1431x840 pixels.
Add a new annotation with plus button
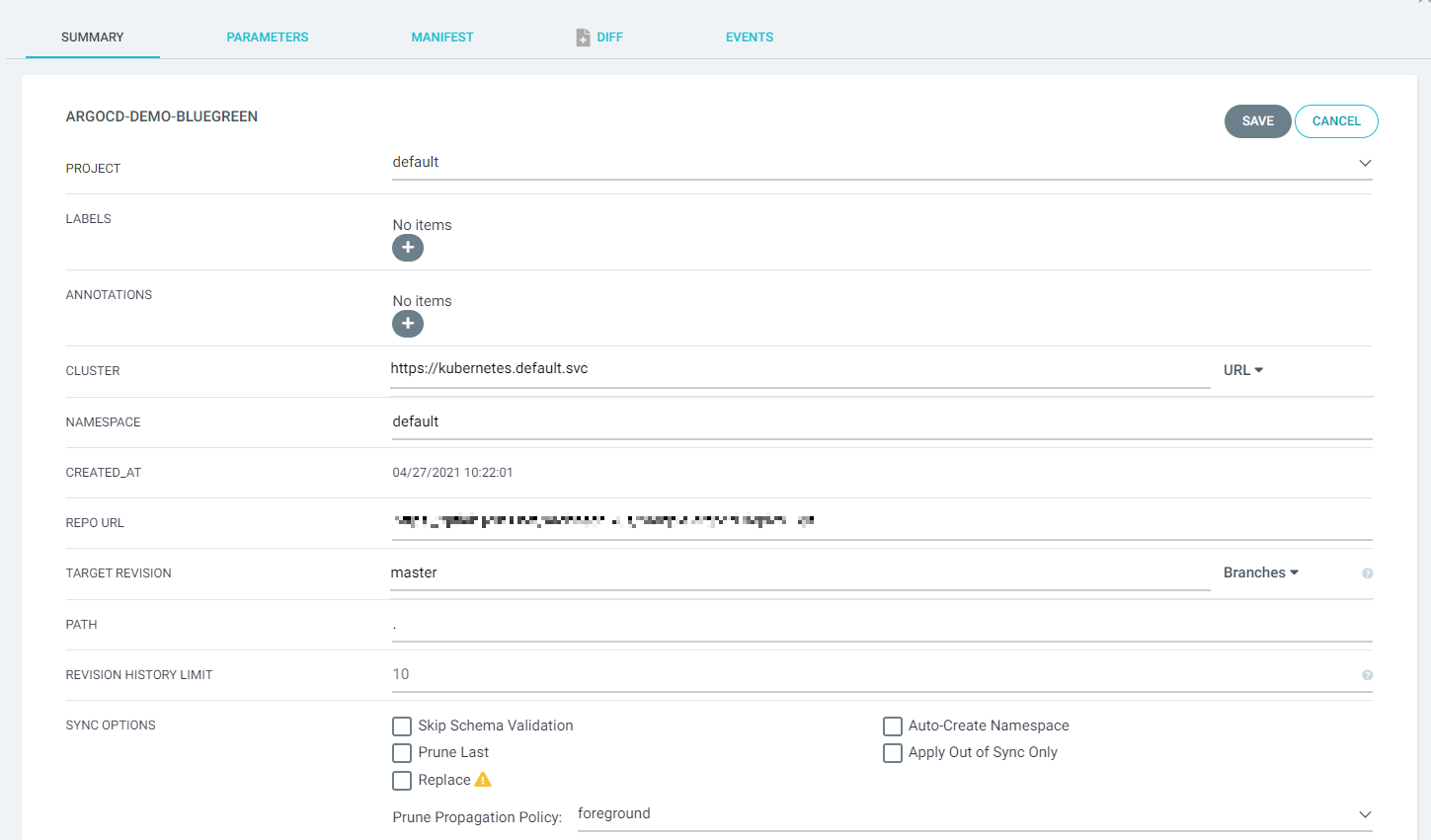pyautogui.click(x=408, y=324)
